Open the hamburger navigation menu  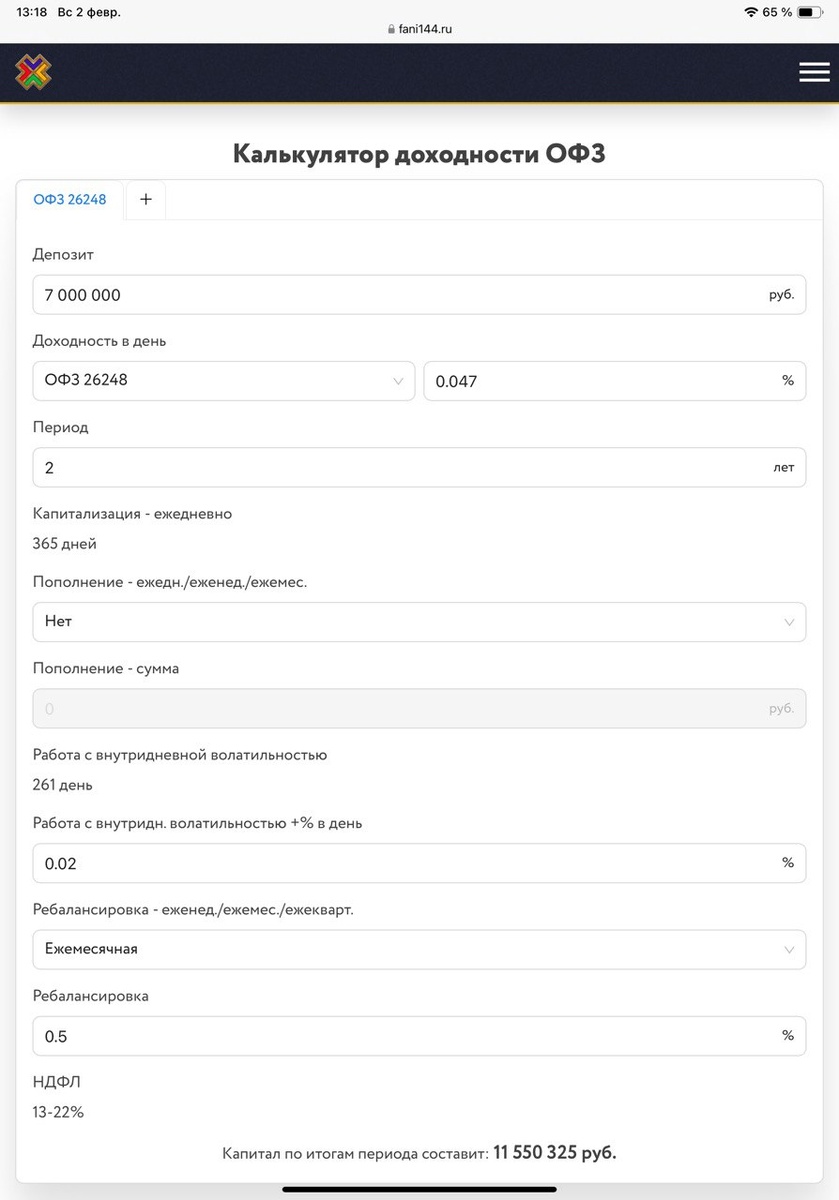click(814, 72)
